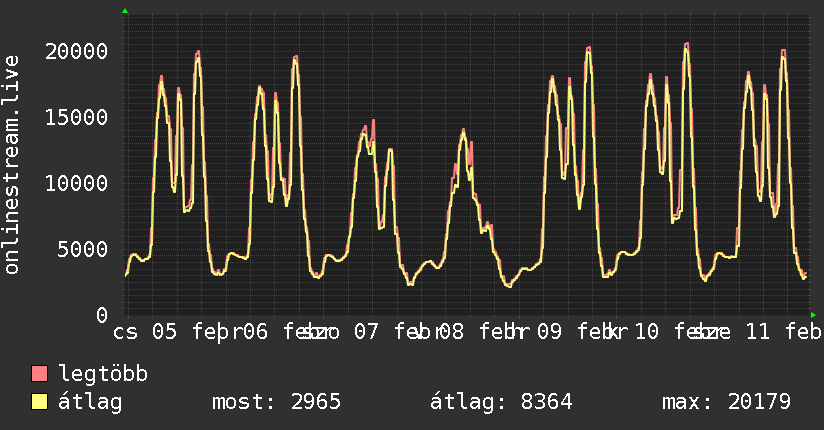Screen dimensions: 824x430
Task: Click the 10000 y-axis label
Action: (76, 183)
